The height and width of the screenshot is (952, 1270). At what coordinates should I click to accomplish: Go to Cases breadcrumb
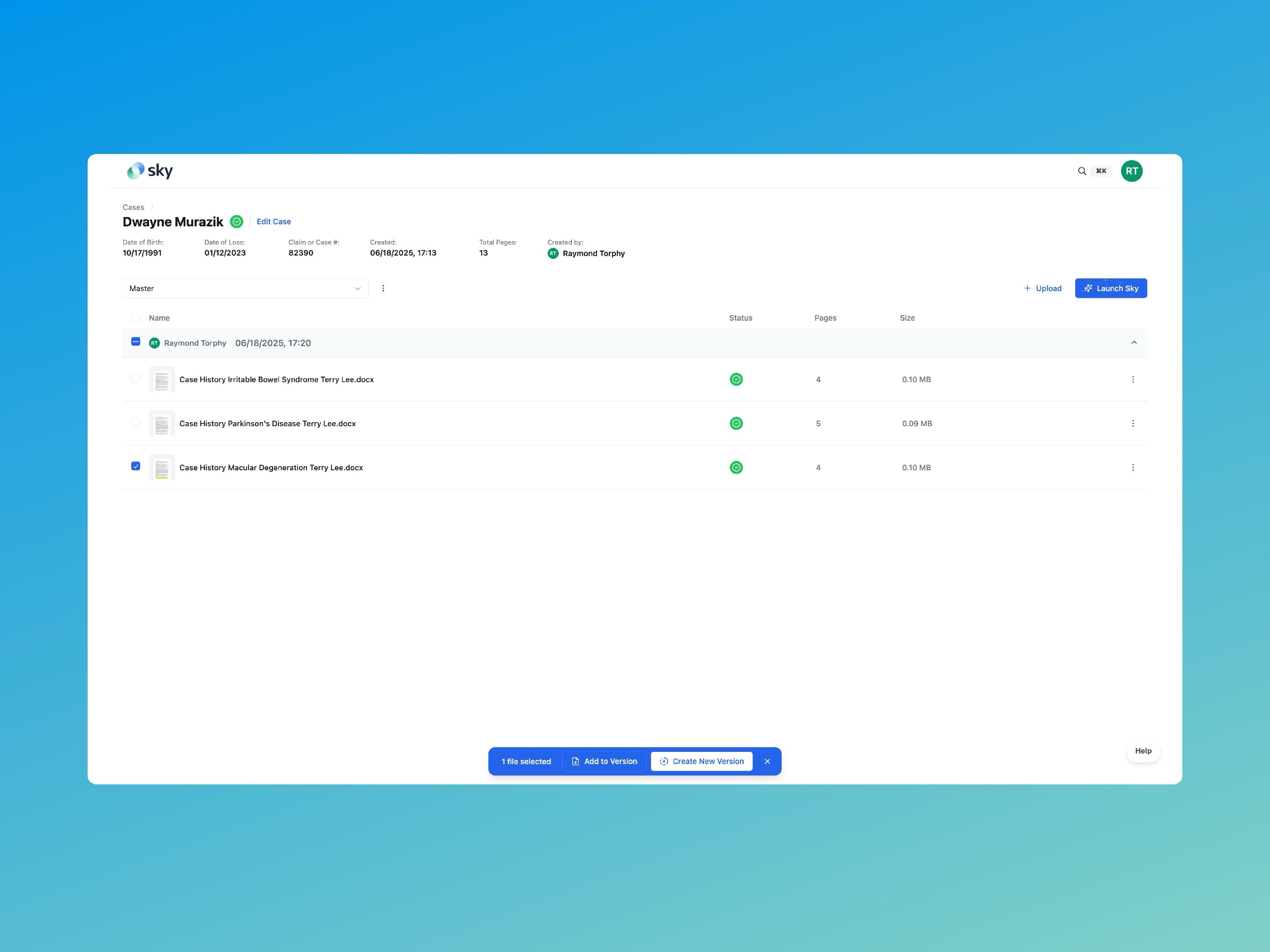[x=133, y=207]
